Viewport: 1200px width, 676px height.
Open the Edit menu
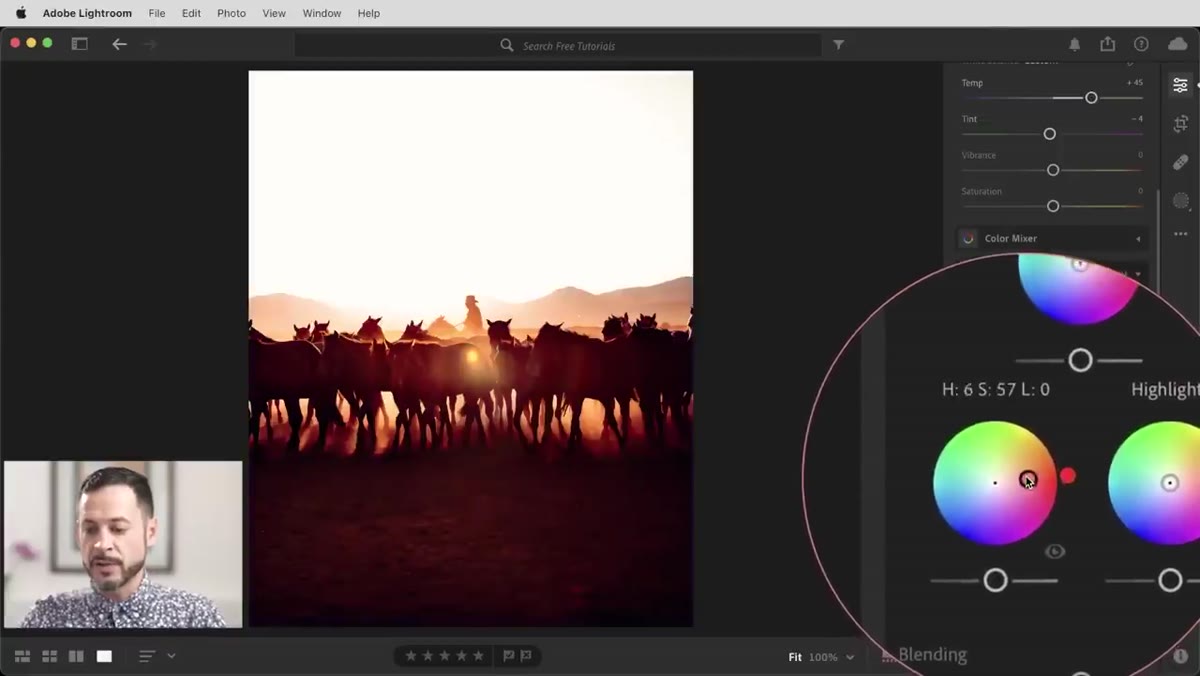[191, 13]
